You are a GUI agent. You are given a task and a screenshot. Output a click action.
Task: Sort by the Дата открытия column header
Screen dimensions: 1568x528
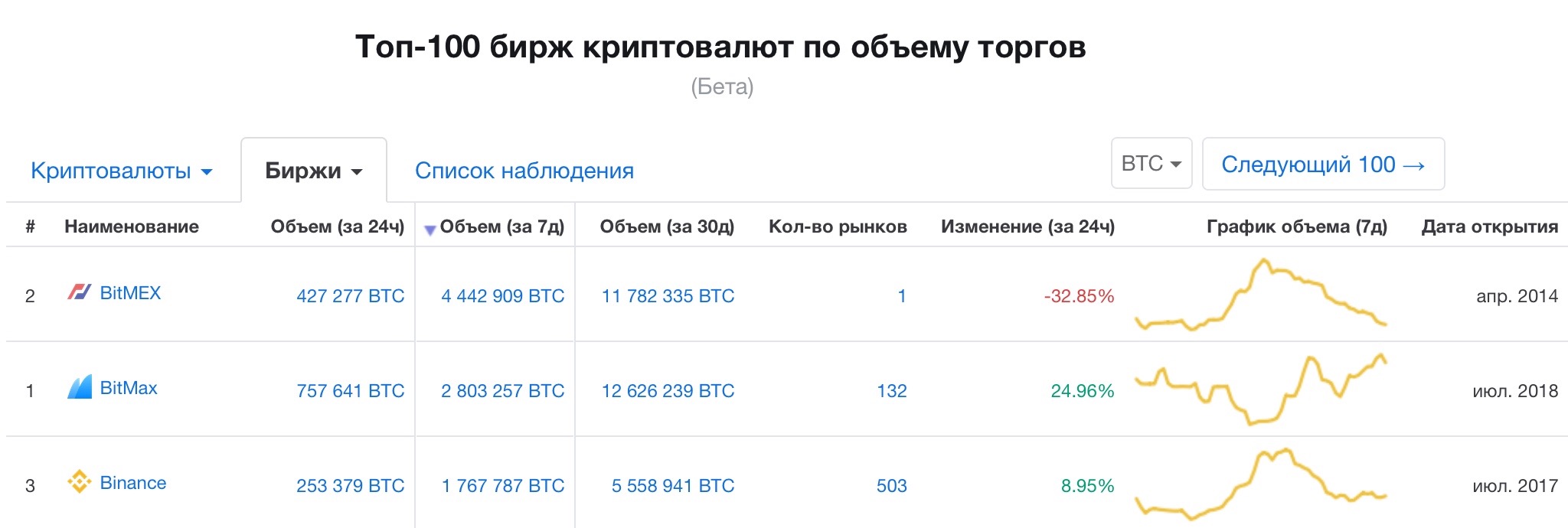coord(1489,227)
